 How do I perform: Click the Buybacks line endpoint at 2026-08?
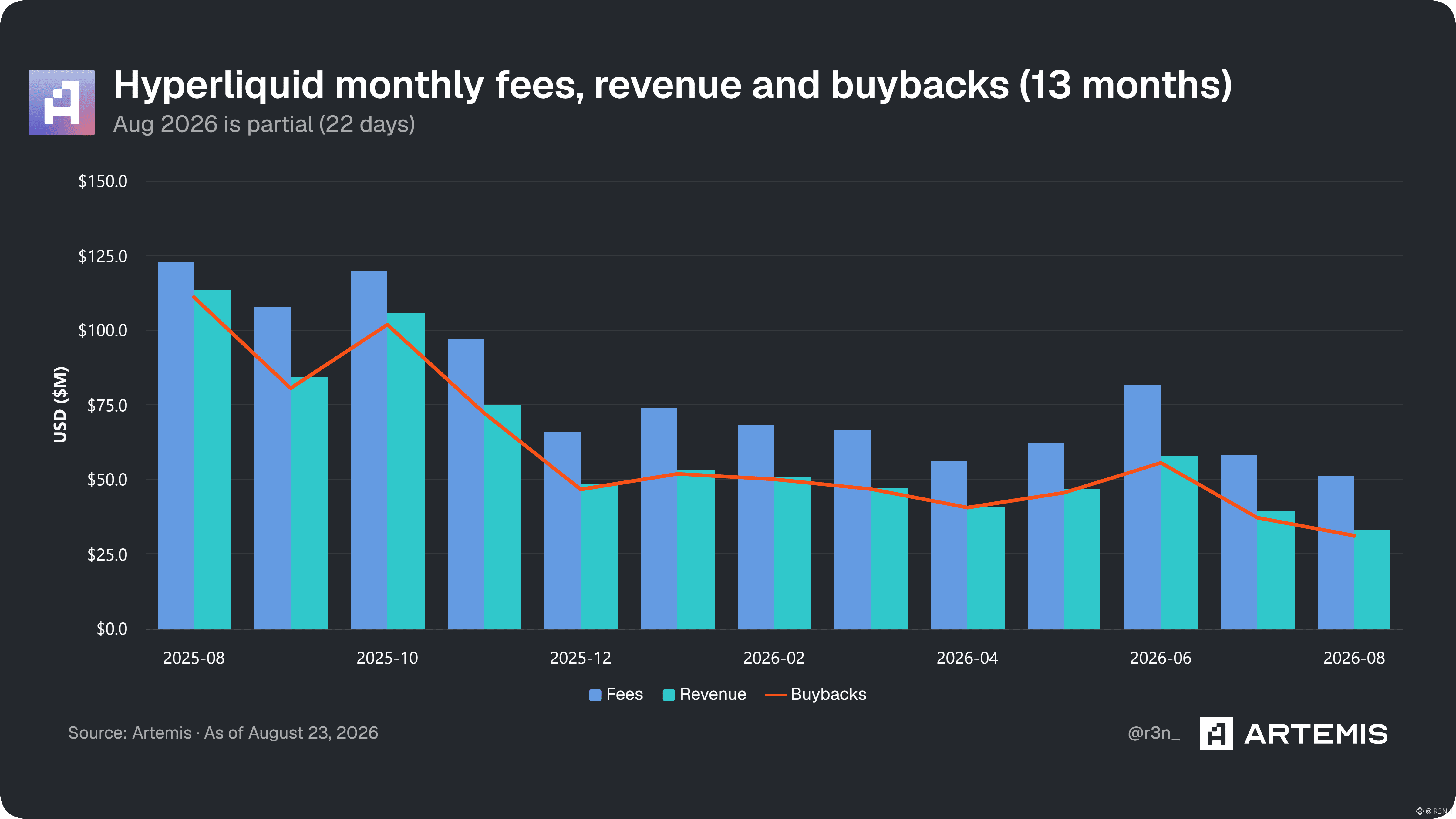(1354, 535)
